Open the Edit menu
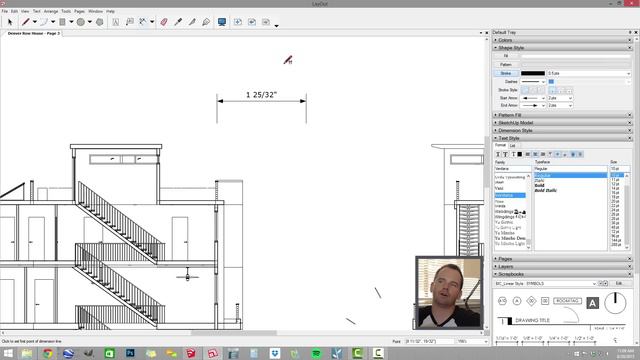Screen dimensions: 640x360 (14, 11)
